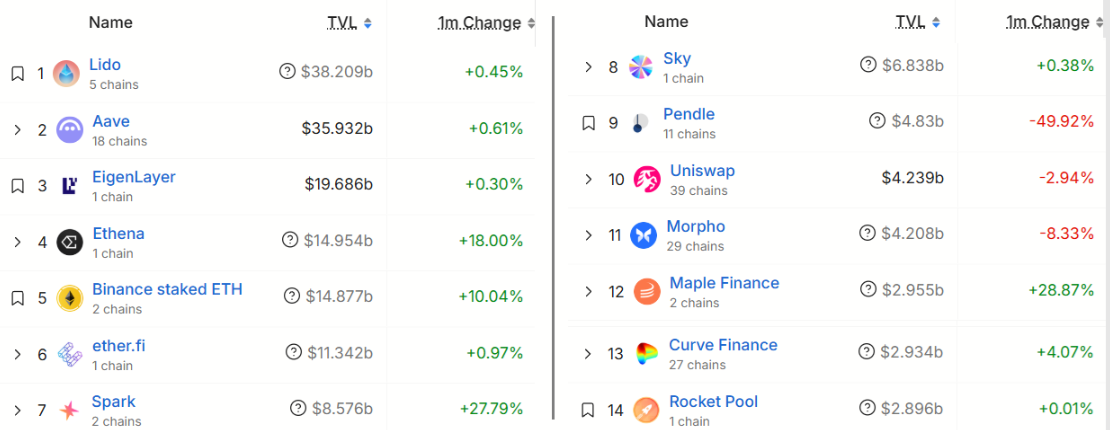Image resolution: width=1110 pixels, height=430 pixels.
Task: Click the left table Name column header
Action: [x=110, y=22]
